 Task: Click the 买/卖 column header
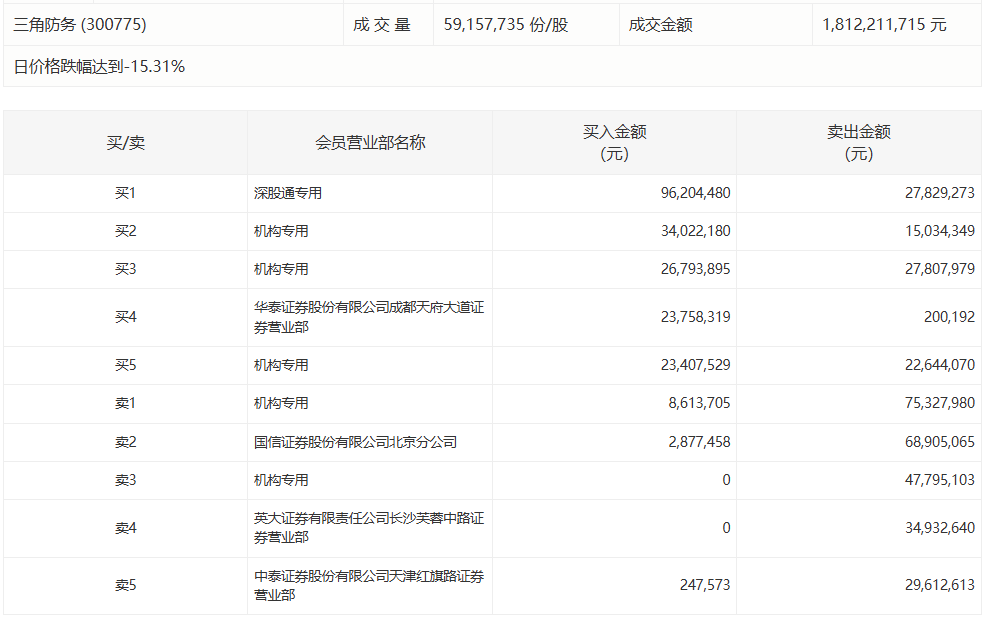tap(125, 143)
